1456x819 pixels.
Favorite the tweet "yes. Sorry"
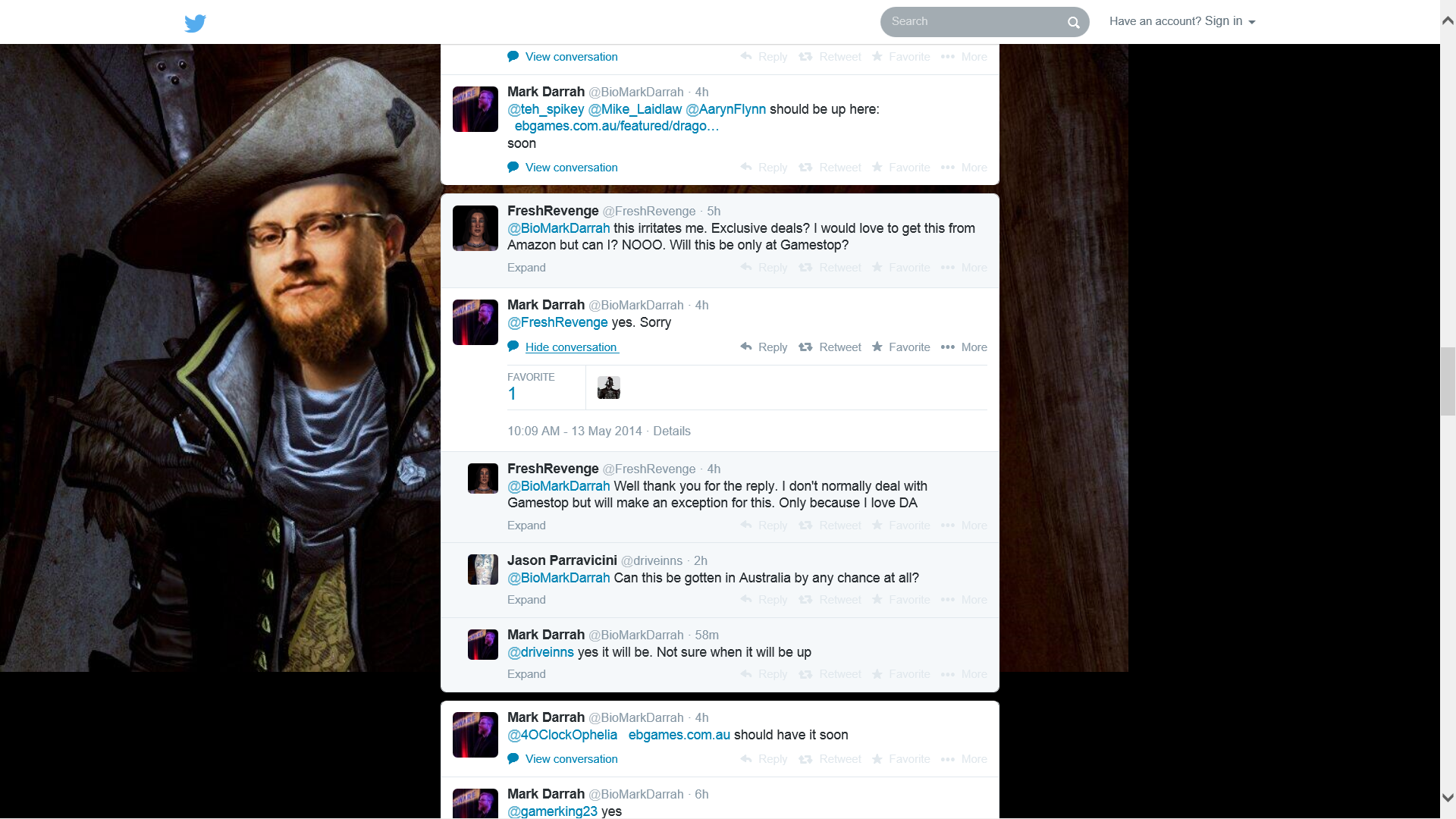[901, 347]
